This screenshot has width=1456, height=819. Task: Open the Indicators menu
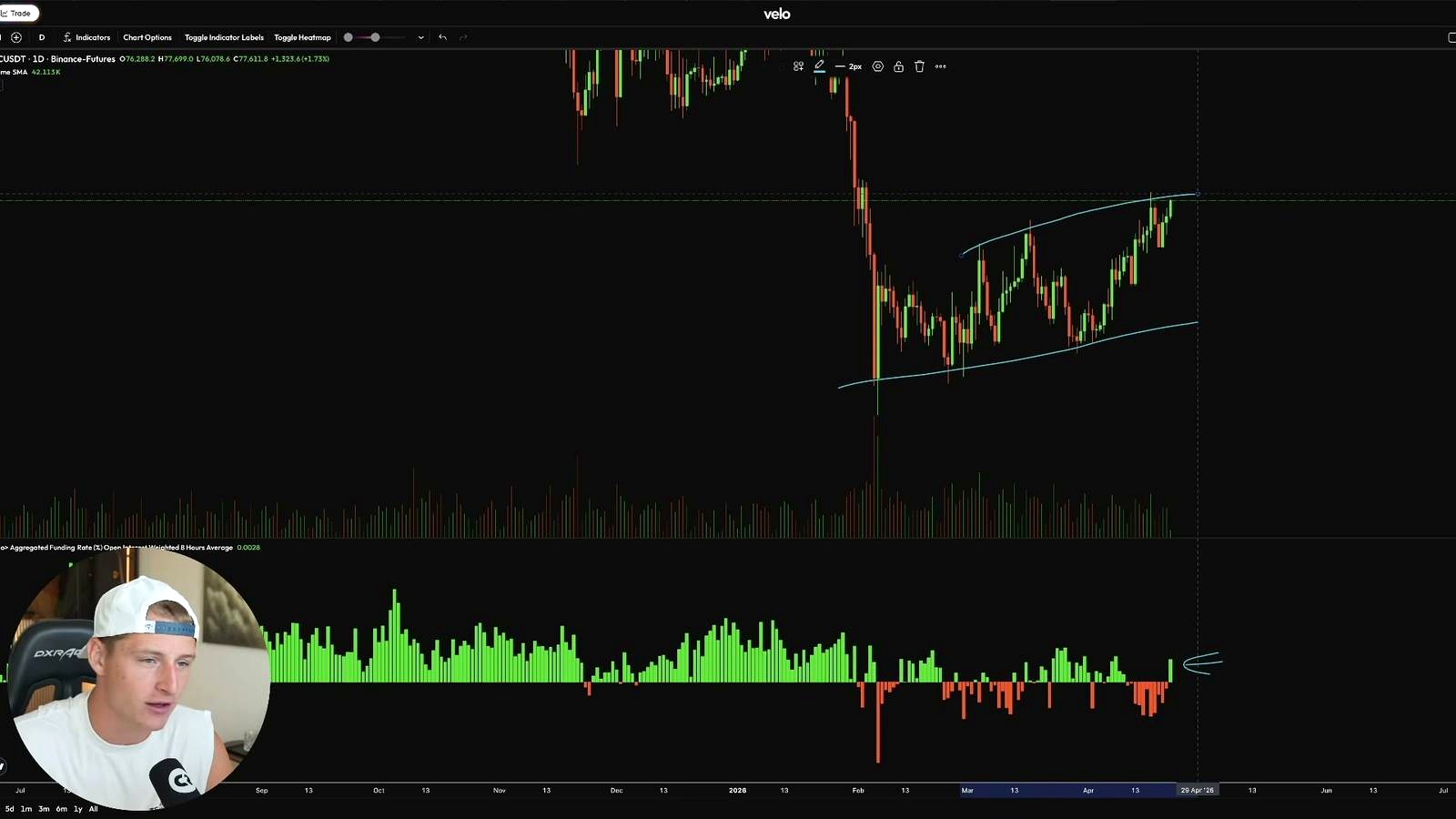click(x=86, y=37)
